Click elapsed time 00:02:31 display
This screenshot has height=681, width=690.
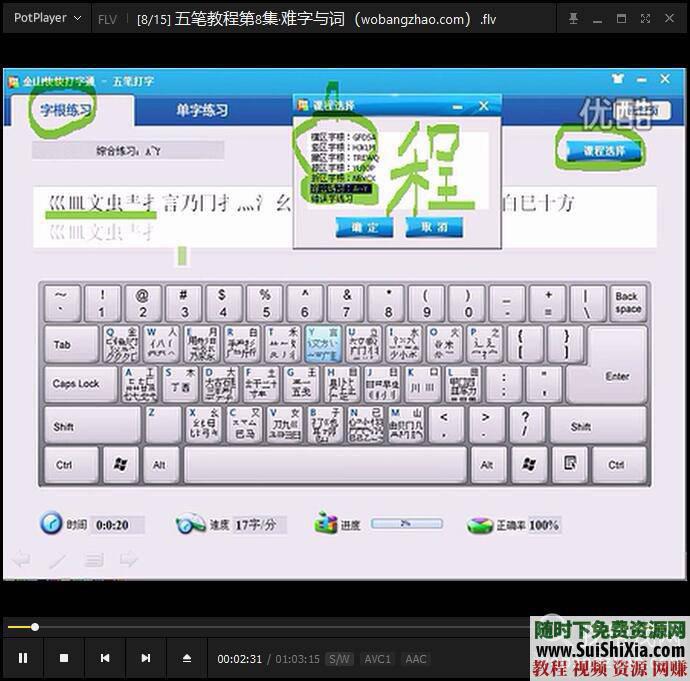239,659
